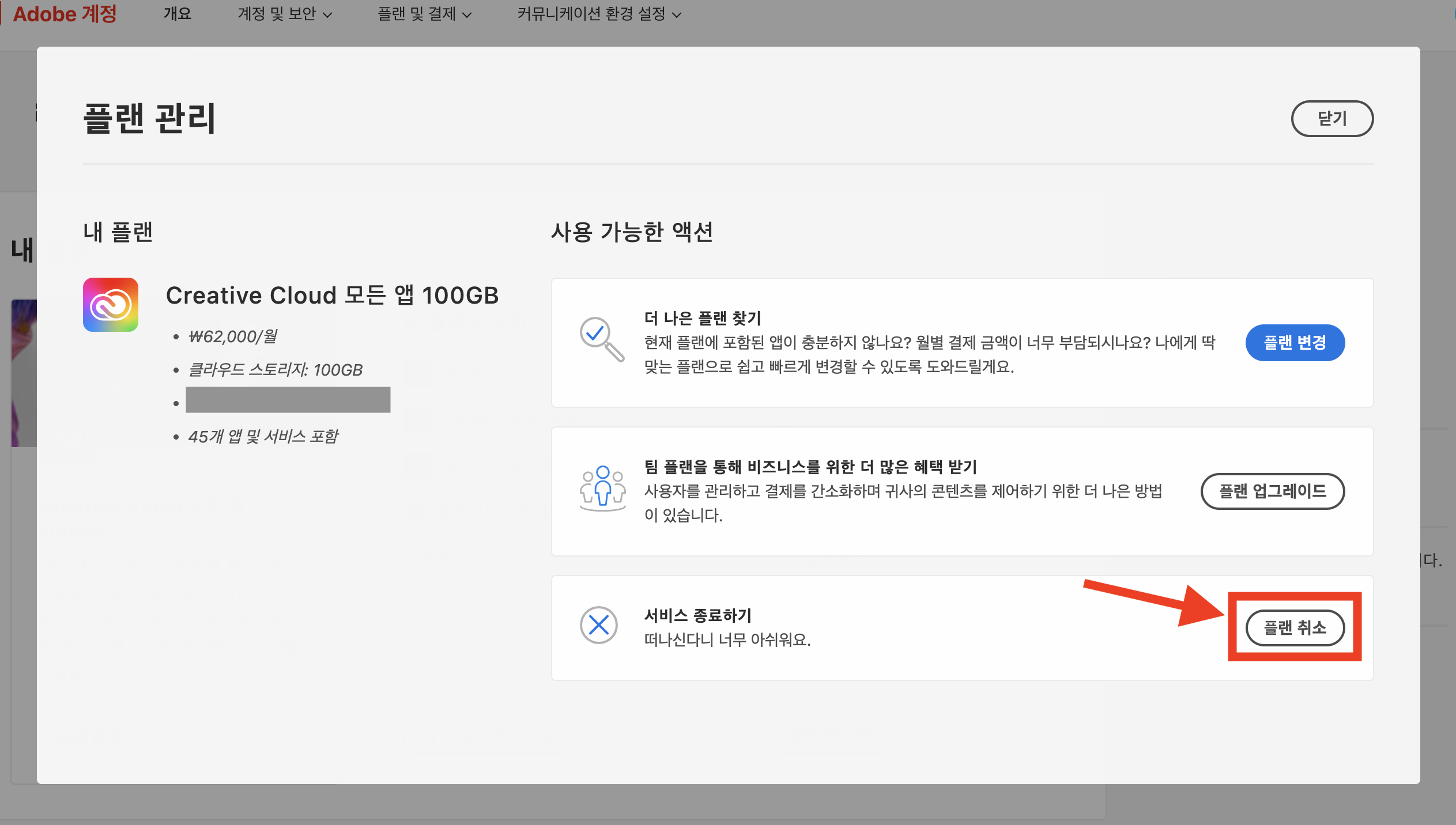Click the team plan benefits heading text
The height and width of the screenshot is (825, 1456).
810,467
